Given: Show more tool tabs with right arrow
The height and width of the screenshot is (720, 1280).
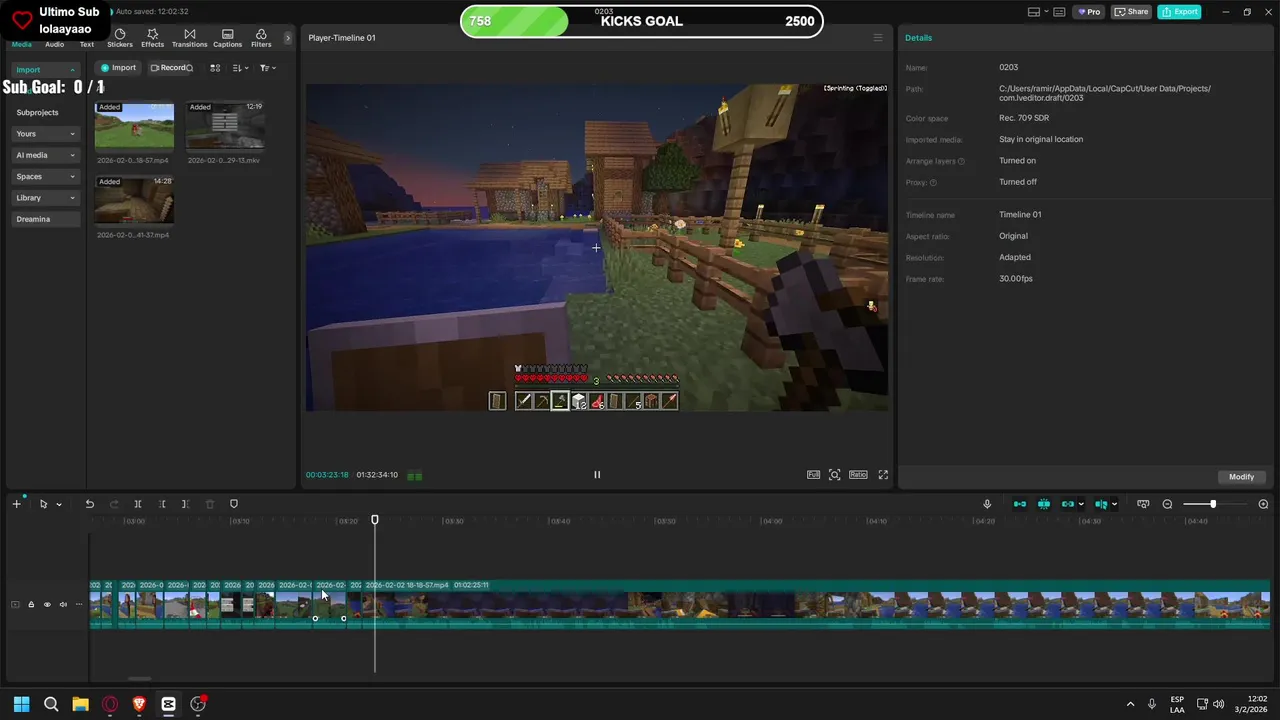Looking at the screenshot, I should (288, 38).
